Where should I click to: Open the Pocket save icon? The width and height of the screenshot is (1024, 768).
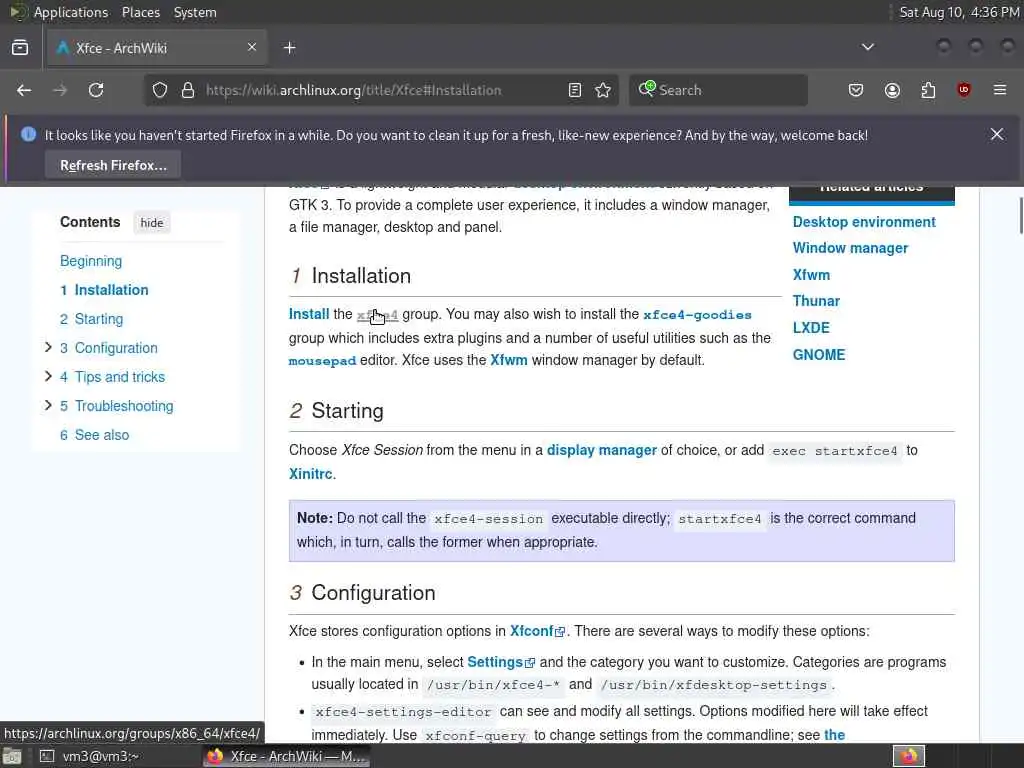[856, 90]
